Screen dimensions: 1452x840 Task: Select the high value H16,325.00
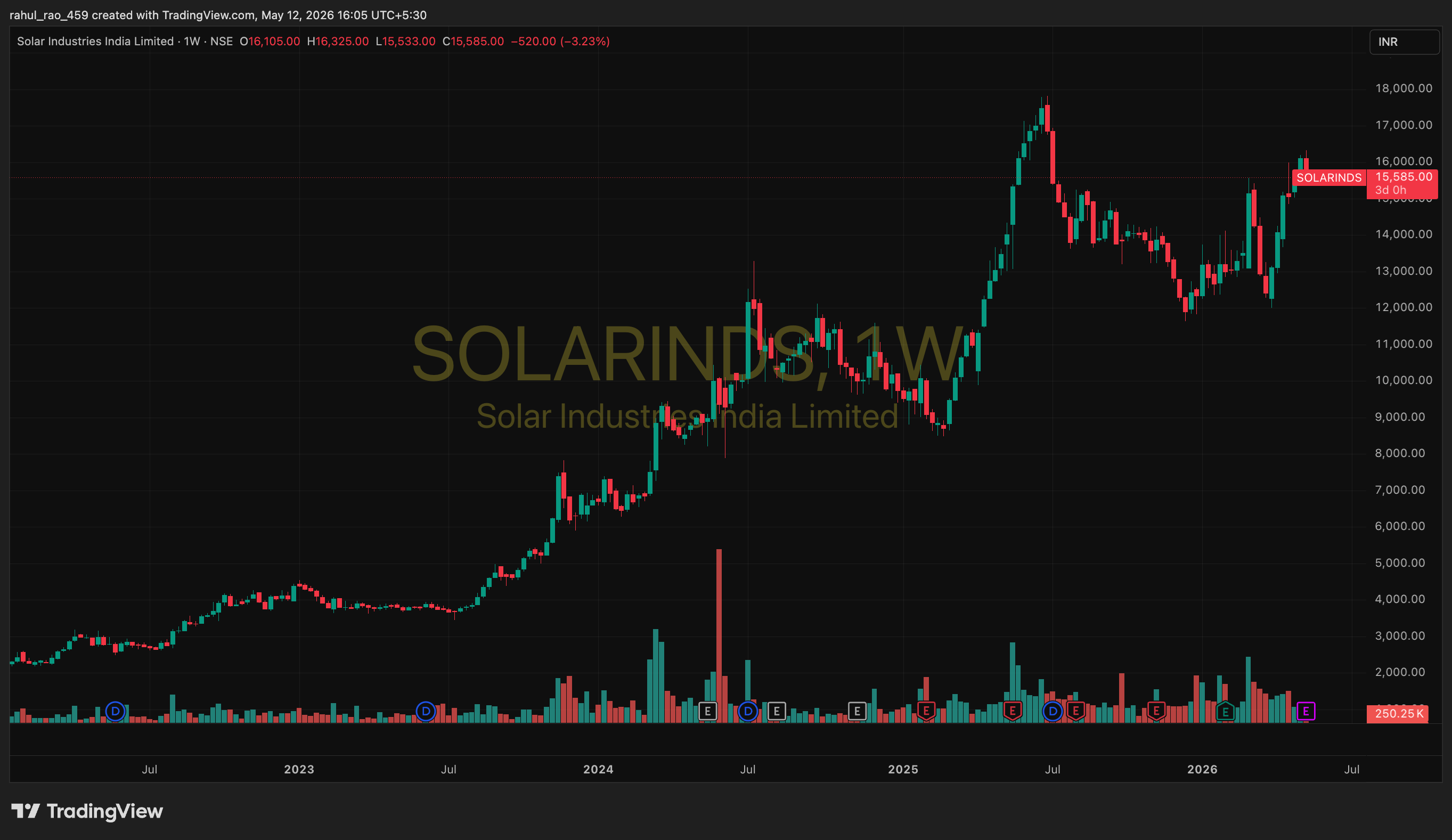pyautogui.click(x=338, y=42)
